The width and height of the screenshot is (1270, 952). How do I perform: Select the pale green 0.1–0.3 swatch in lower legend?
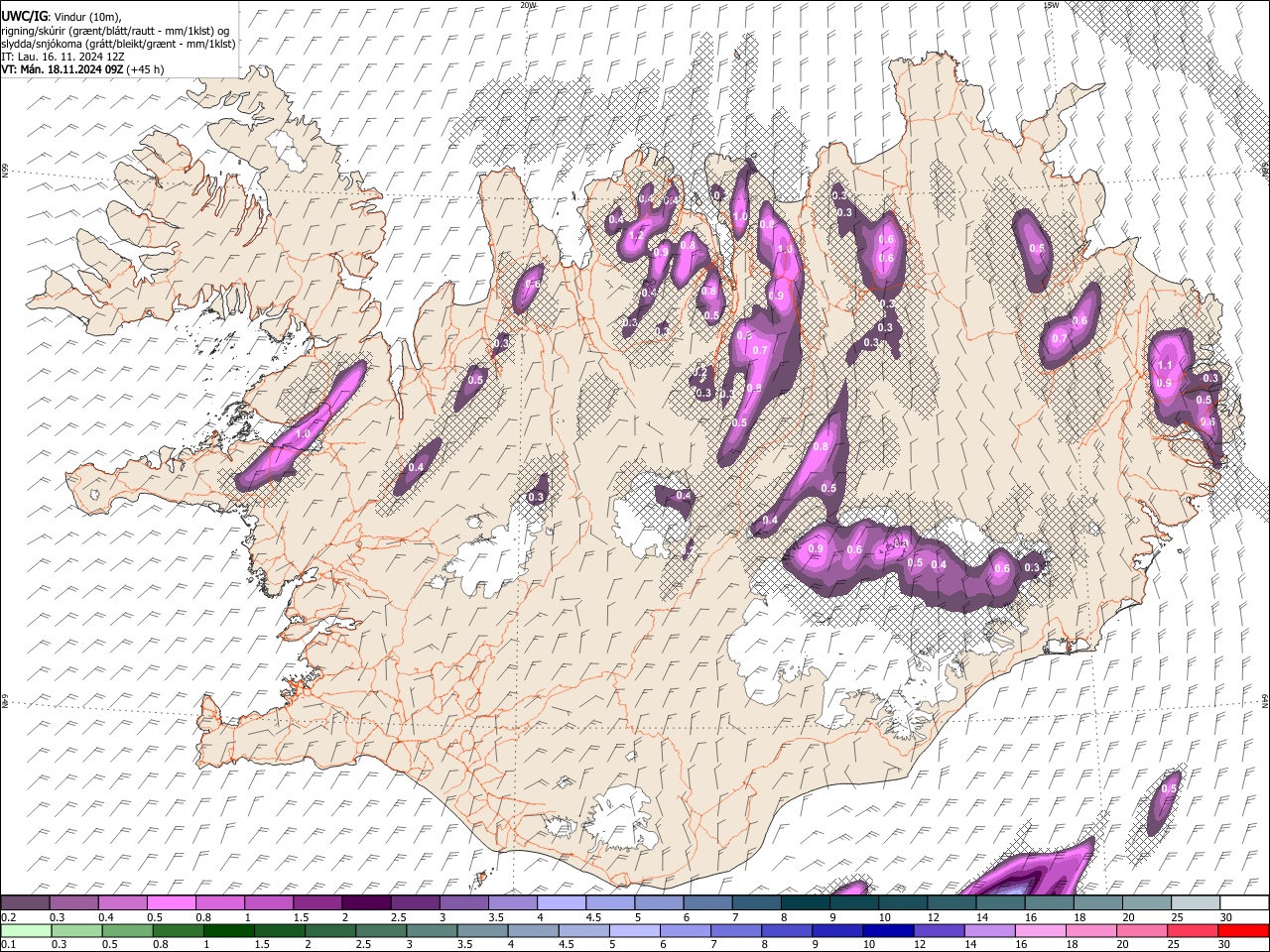(26, 930)
